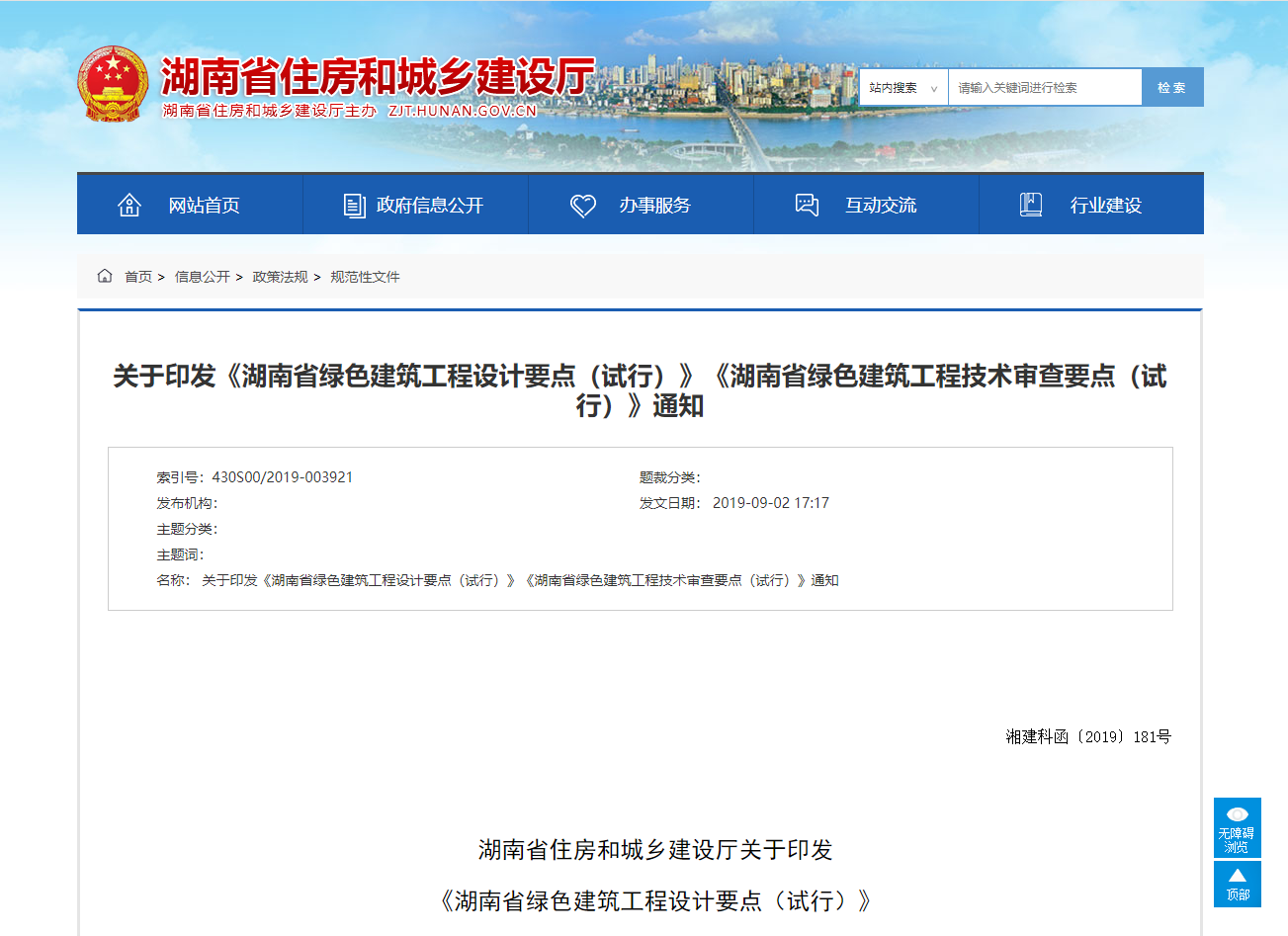This screenshot has width=1288, height=936.
Task: Click the national emblem logo
Action: pos(113,84)
